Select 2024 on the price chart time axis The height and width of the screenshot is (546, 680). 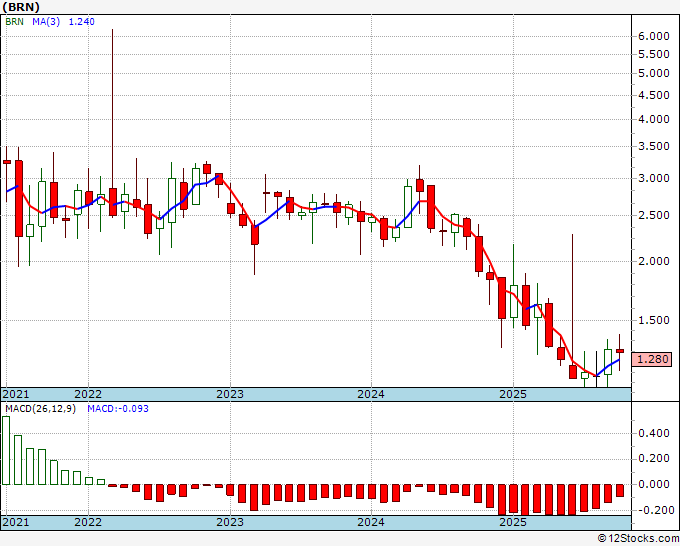tap(371, 394)
